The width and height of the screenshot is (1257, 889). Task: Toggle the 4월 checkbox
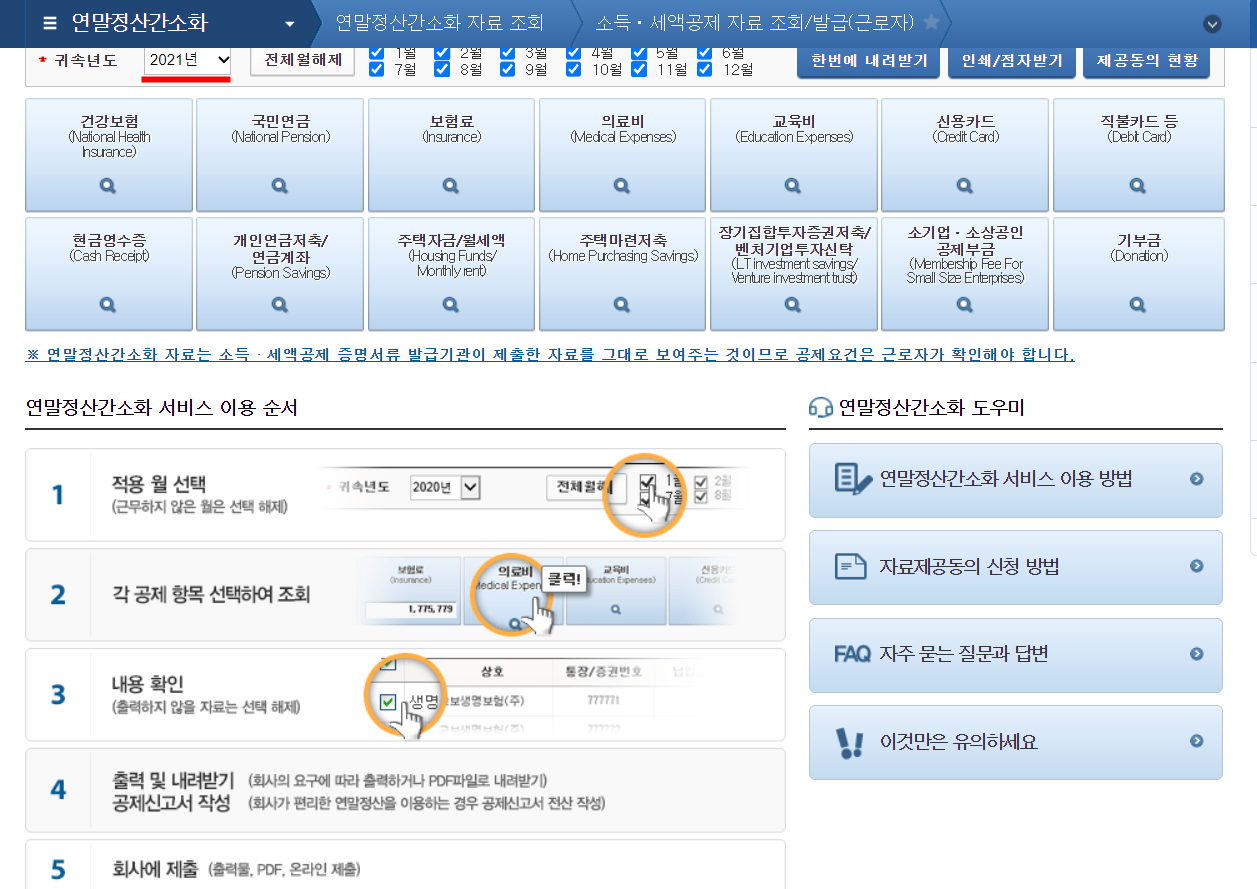574,52
